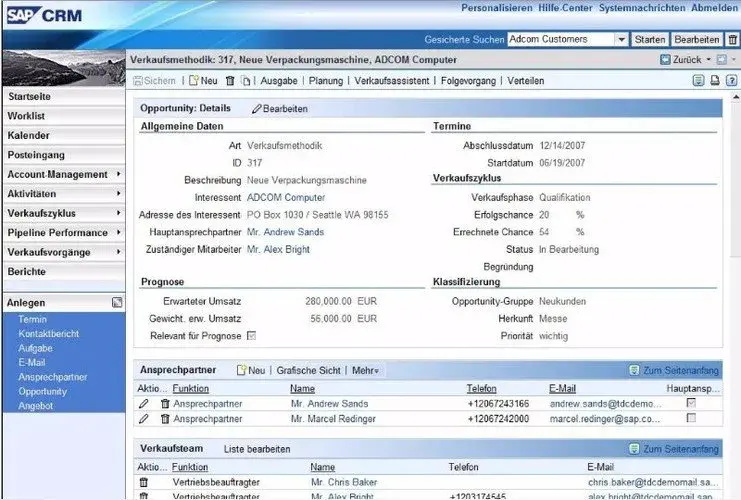The height and width of the screenshot is (500, 741).
Task: Toggle Hauptansprechpartner checkbox for Andrew Sands
Action: click(690, 403)
